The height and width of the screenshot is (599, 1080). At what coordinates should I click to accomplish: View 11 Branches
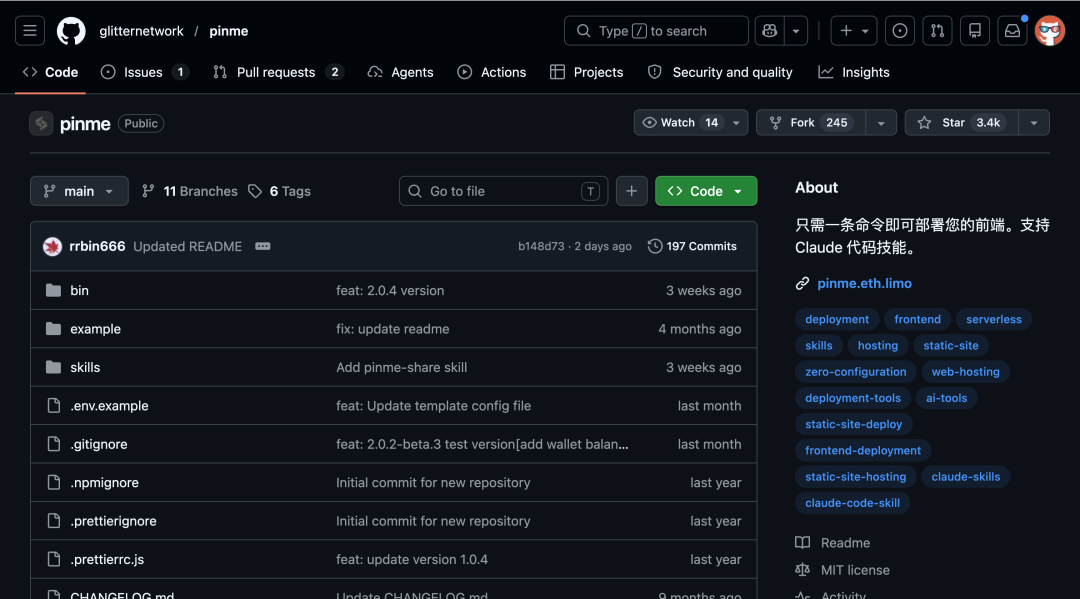tap(189, 191)
